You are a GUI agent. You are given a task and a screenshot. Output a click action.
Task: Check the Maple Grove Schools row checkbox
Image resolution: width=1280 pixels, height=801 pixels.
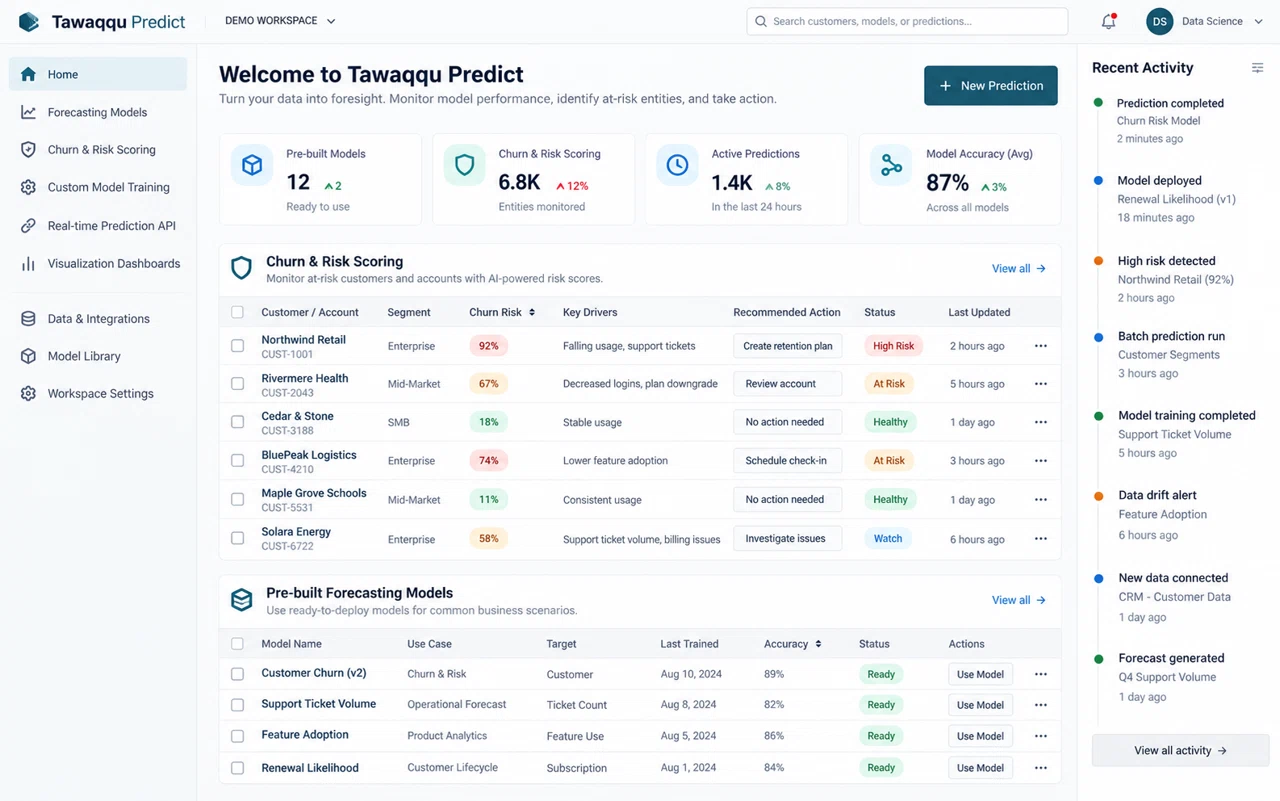237,499
